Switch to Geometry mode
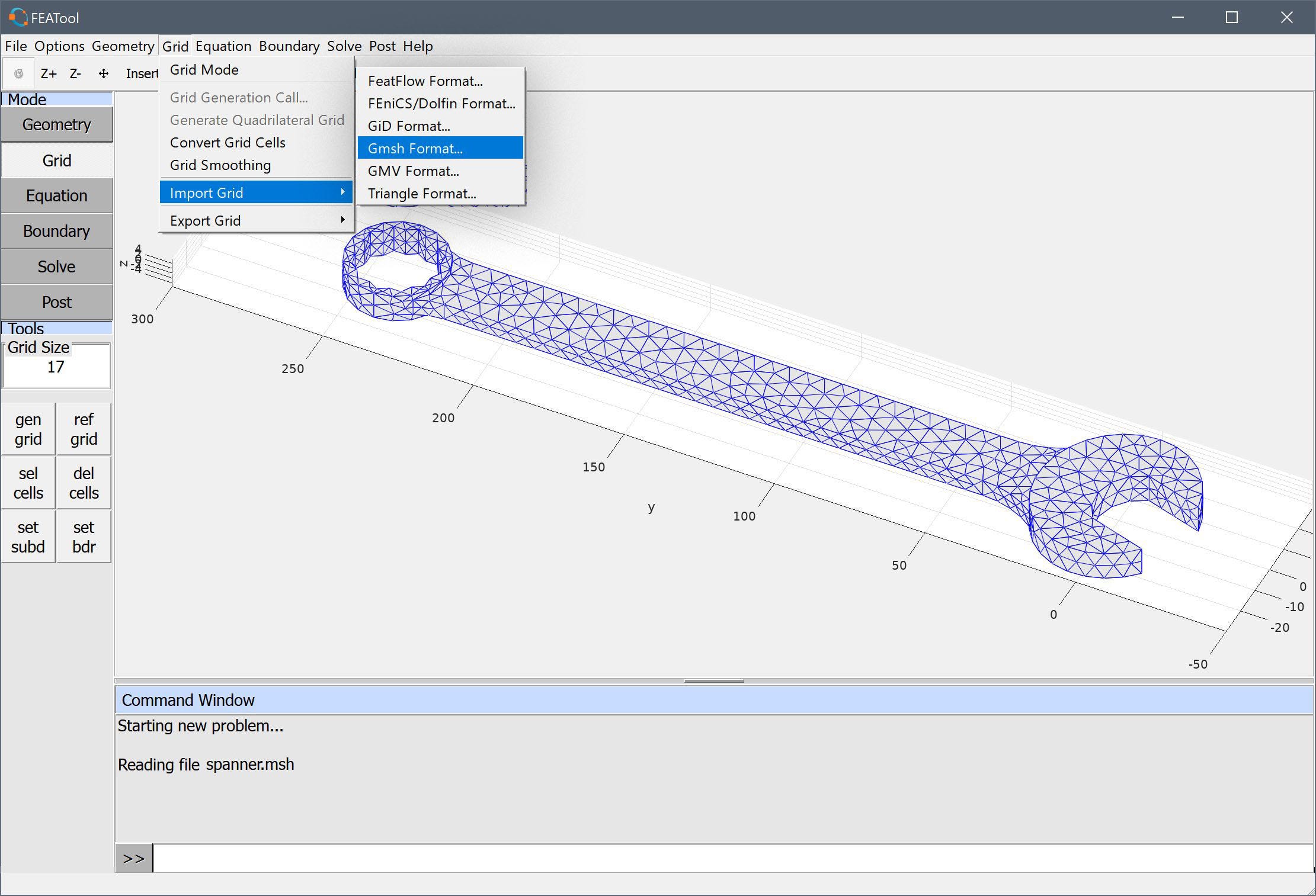The image size is (1316, 896). click(x=57, y=124)
